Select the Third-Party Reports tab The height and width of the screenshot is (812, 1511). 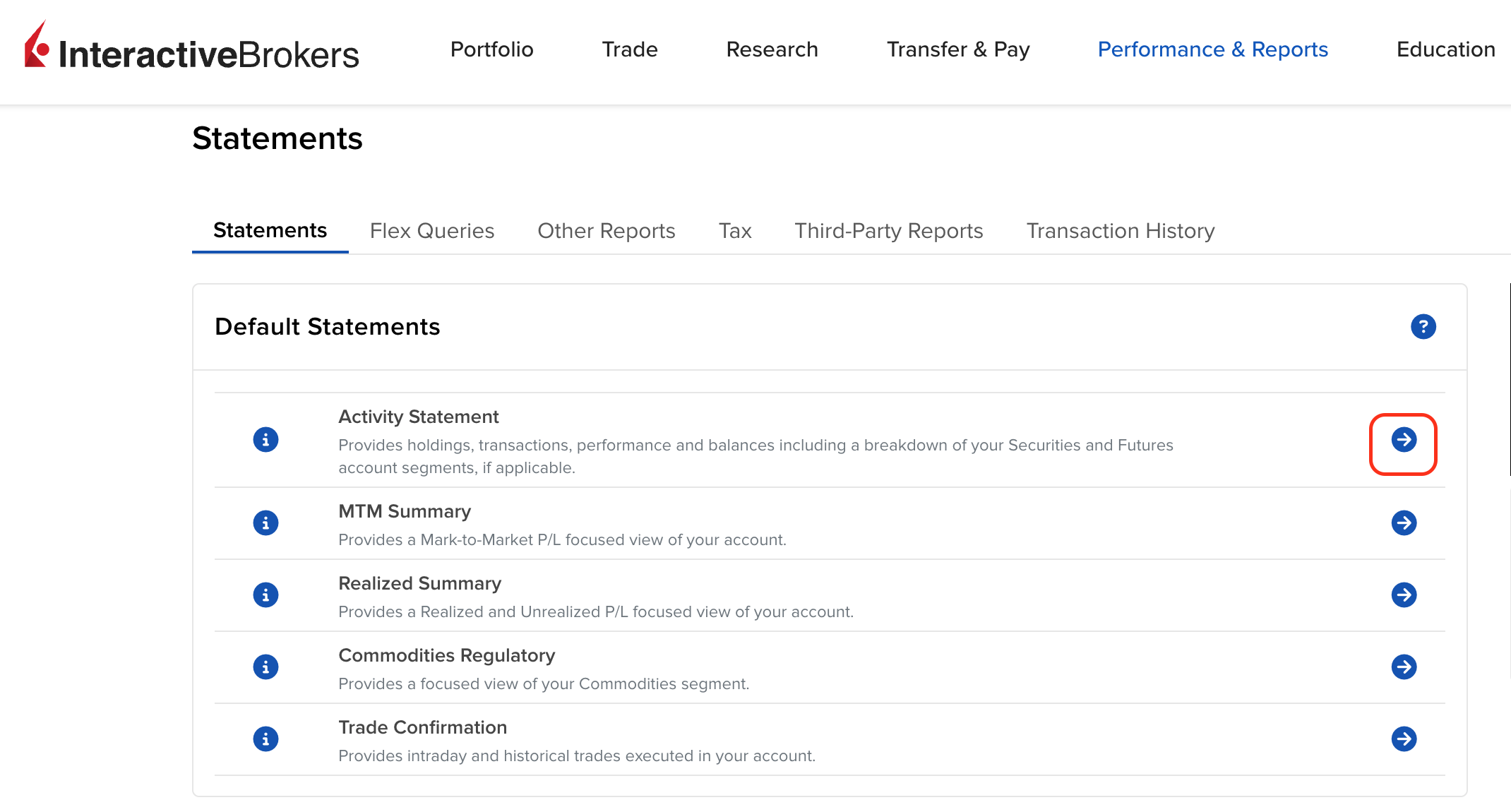888,231
